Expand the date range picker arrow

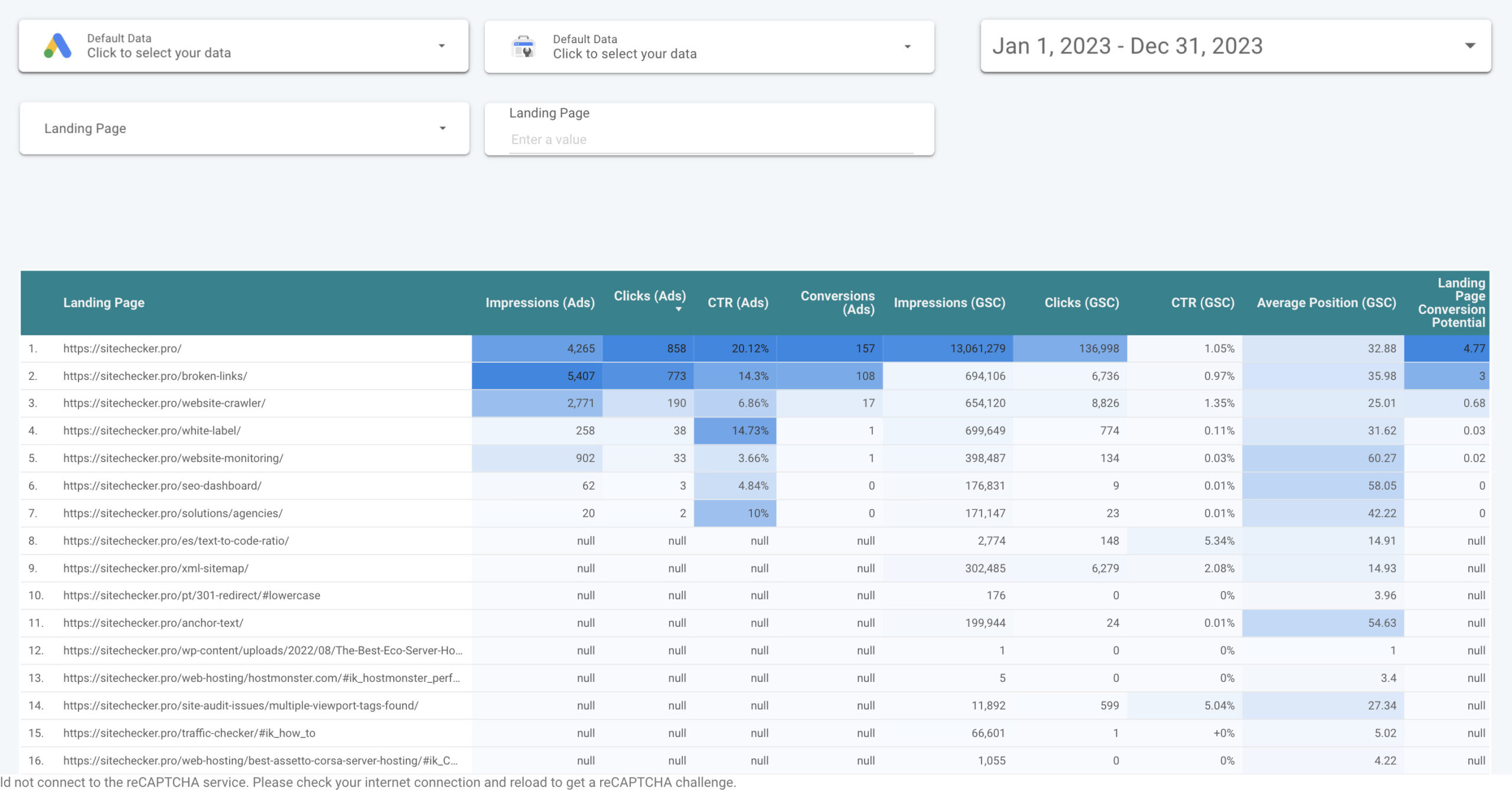click(1470, 45)
